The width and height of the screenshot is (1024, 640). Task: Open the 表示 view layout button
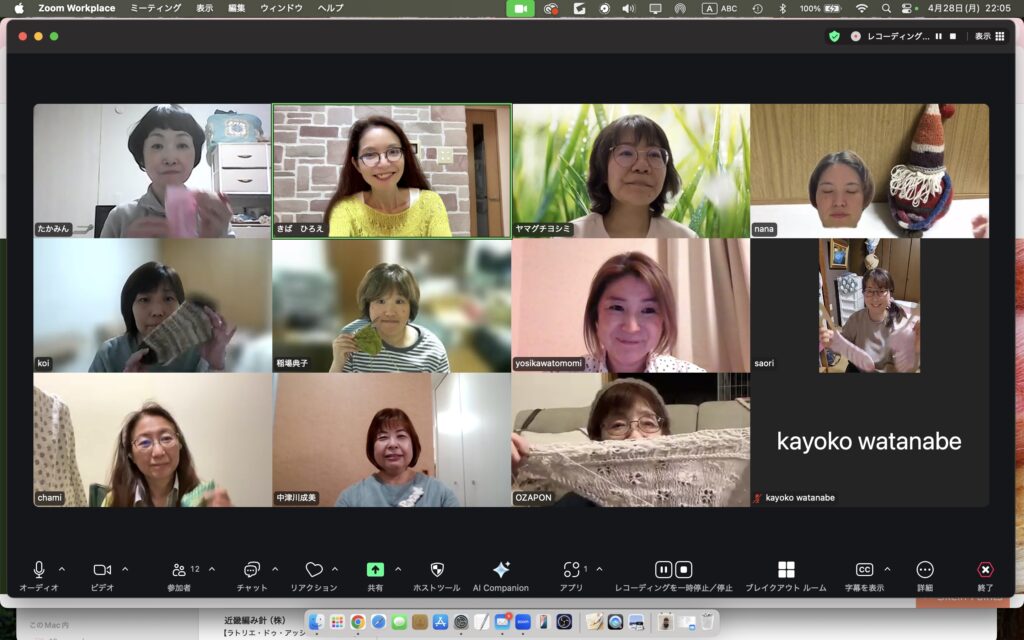click(989, 36)
